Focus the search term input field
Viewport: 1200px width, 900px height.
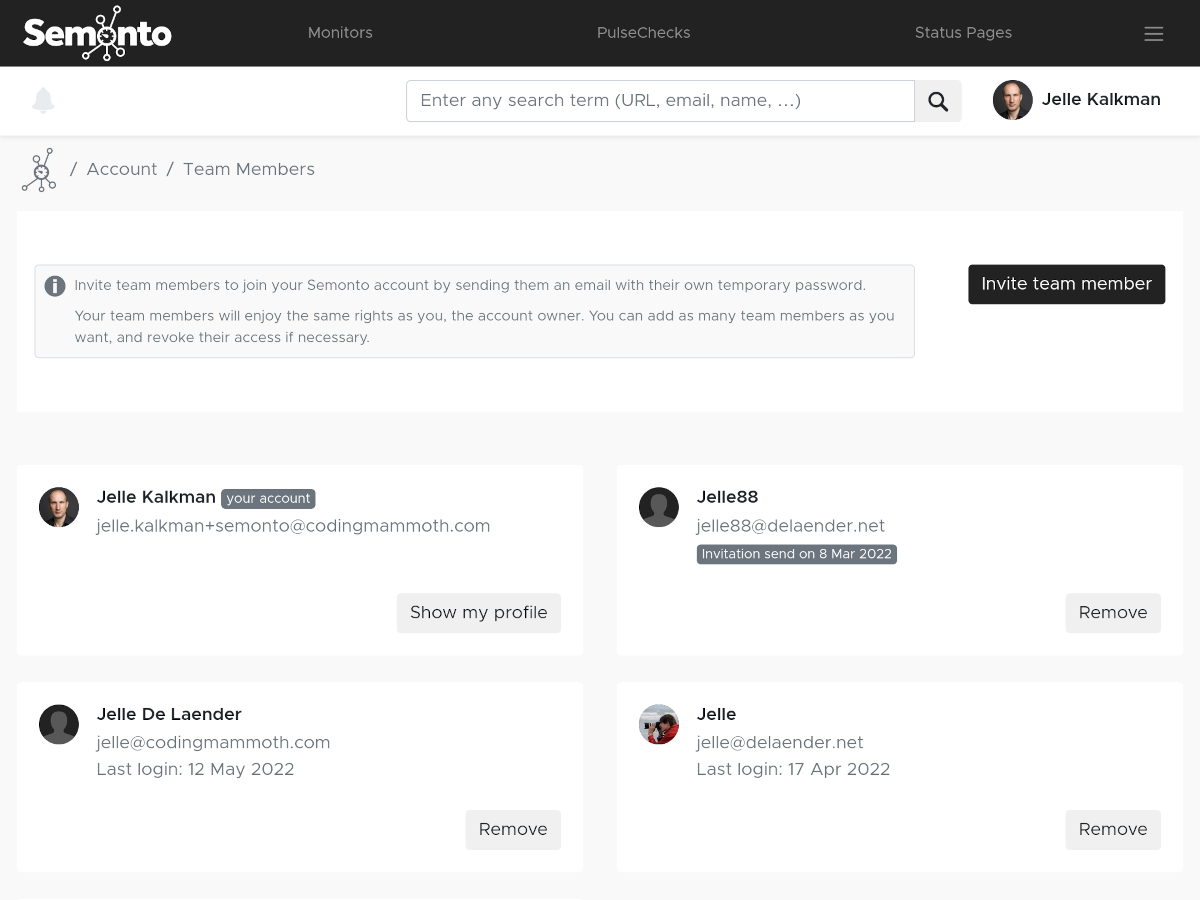pyautogui.click(x=660, y=101)
